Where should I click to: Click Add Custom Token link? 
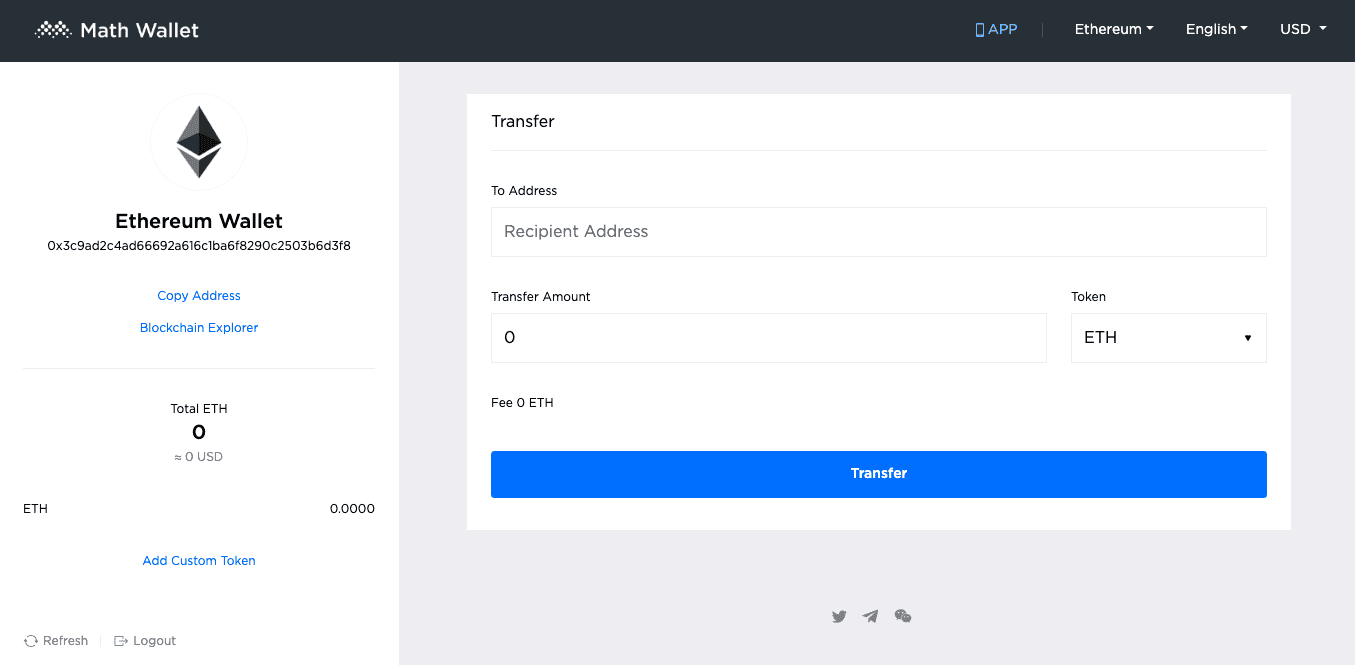[199, 561]
